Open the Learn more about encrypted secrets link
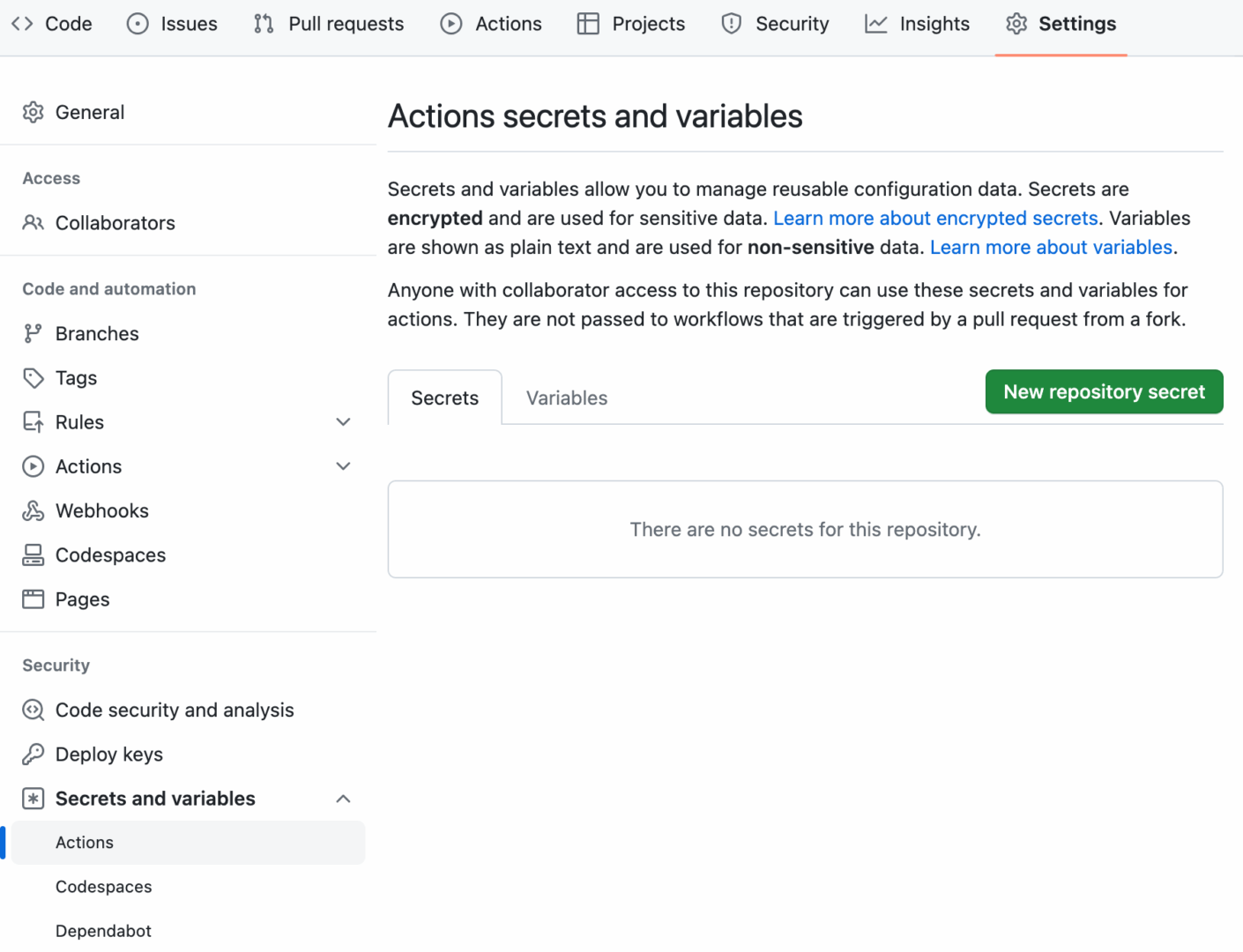This screenshot has height=952, width=1243. pos(934,218)
